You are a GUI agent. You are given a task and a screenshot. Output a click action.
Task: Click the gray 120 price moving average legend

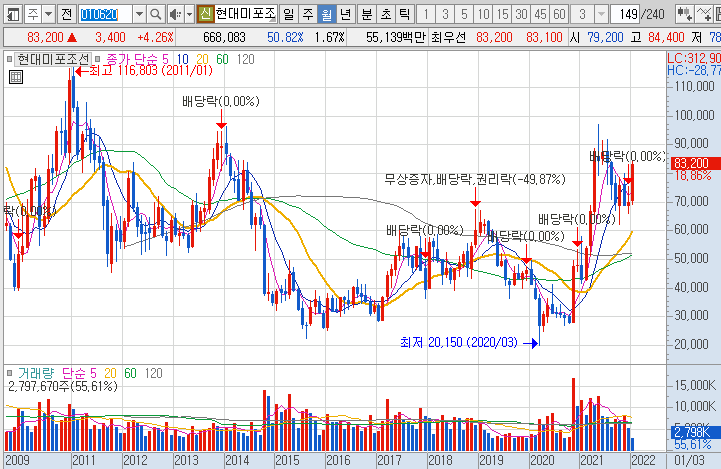click(246, 59)
